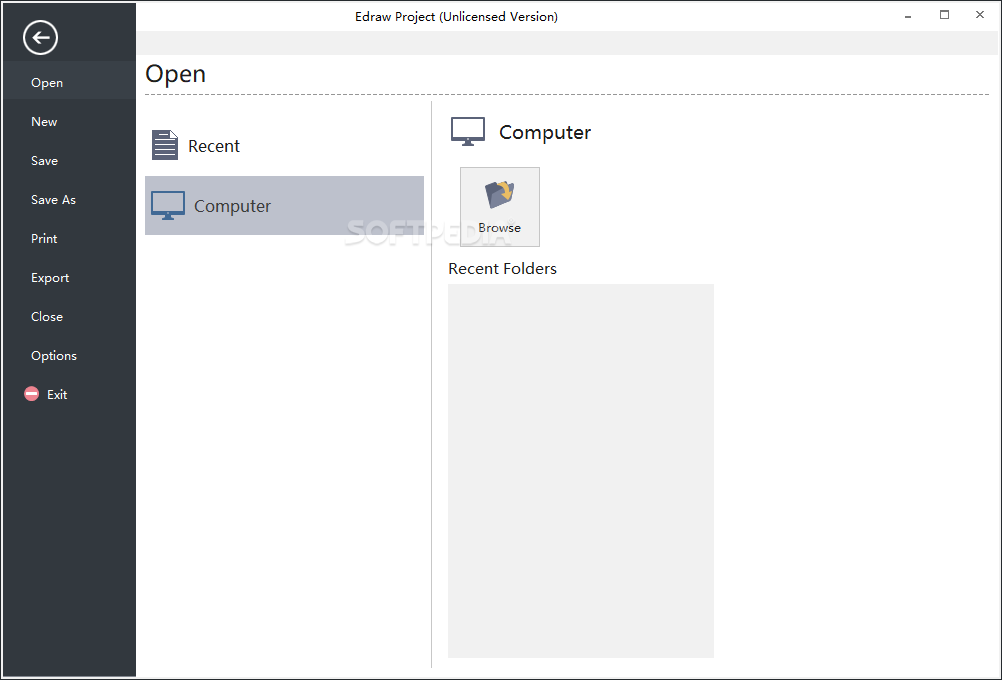The height and width of the screenshot is (680, 1002).
Task: Click the Recent document icon
Action: point(165,145)
